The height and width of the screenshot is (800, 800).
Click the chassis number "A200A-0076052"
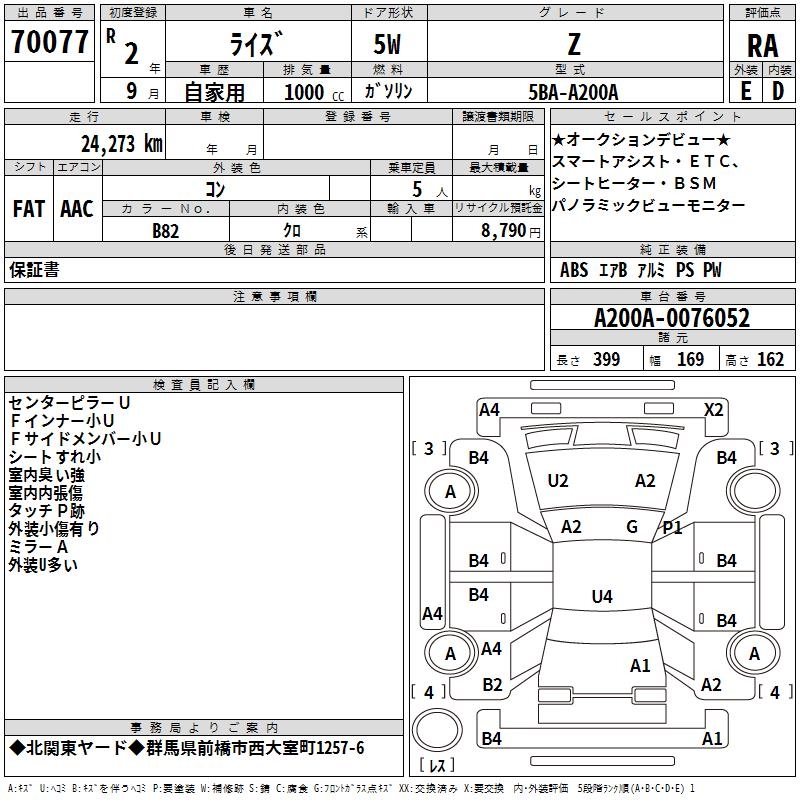672,318
